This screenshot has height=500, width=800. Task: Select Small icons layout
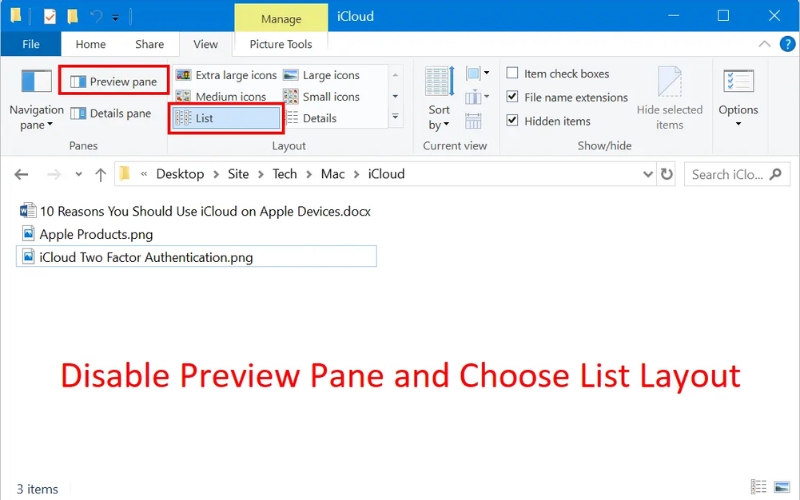(x=321, y=96)
